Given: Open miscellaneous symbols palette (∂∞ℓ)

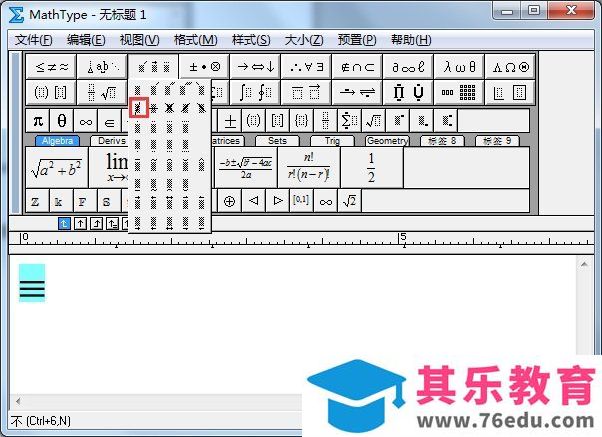Looking at the screenshot, I should coord(408,67).
